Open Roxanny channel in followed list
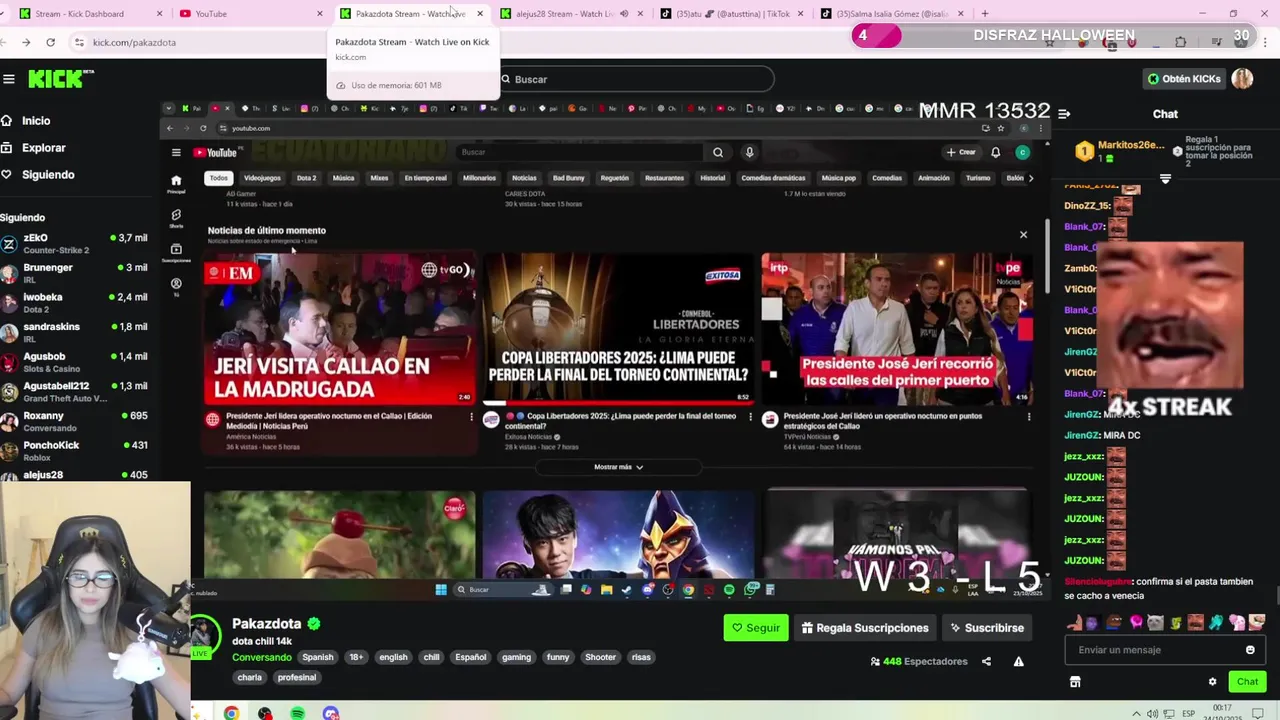This screenshot has height=720, width=1280. pyautogui.click(x=75, y=420)
